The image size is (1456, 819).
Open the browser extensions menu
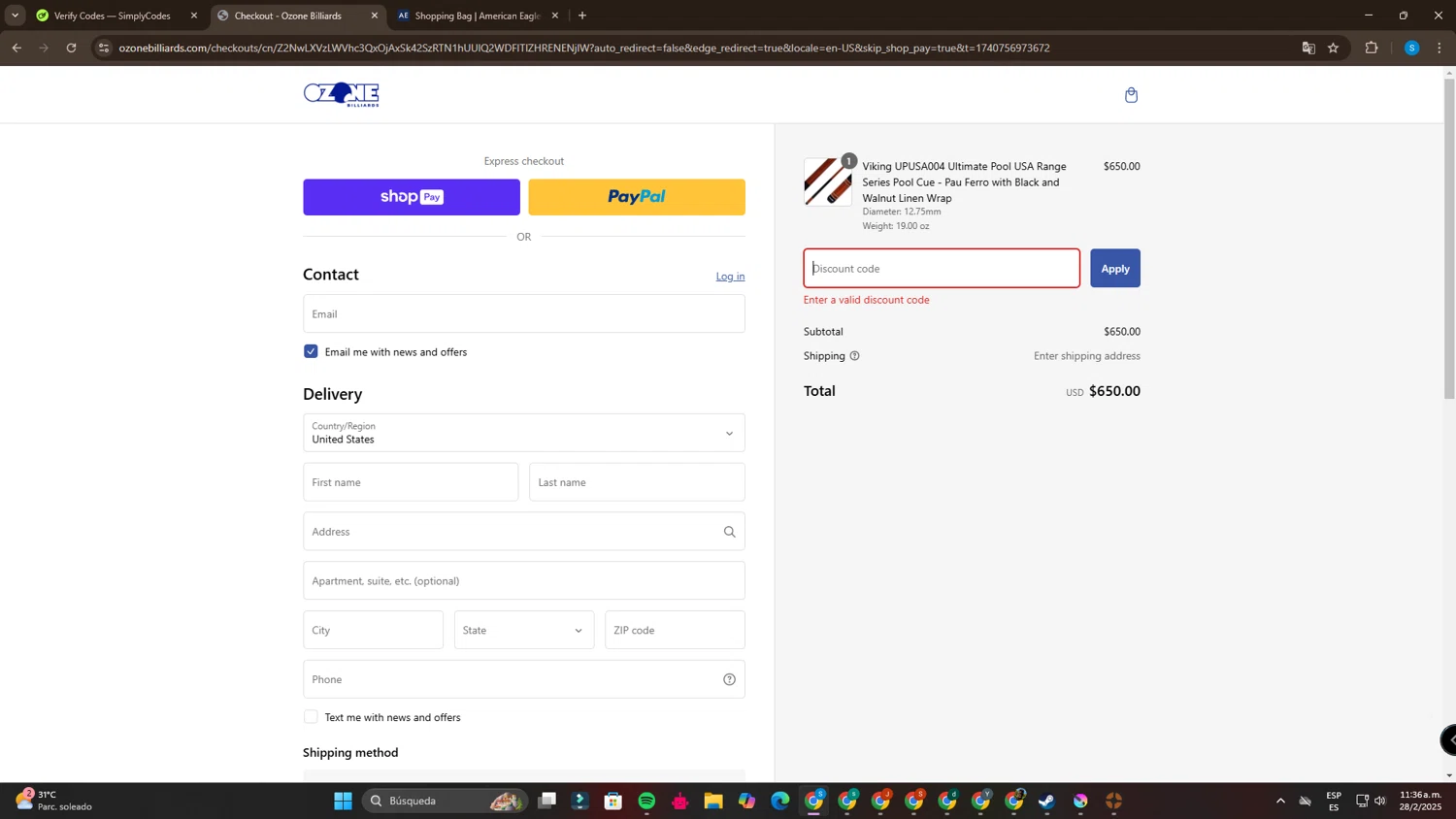(x=1372, y=48)
